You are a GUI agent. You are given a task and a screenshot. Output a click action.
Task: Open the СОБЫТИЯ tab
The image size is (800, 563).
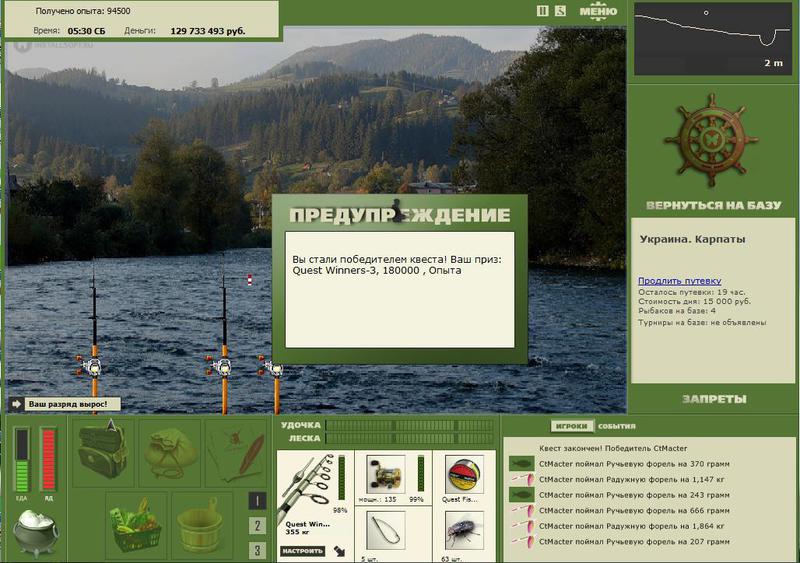[616, 426]
